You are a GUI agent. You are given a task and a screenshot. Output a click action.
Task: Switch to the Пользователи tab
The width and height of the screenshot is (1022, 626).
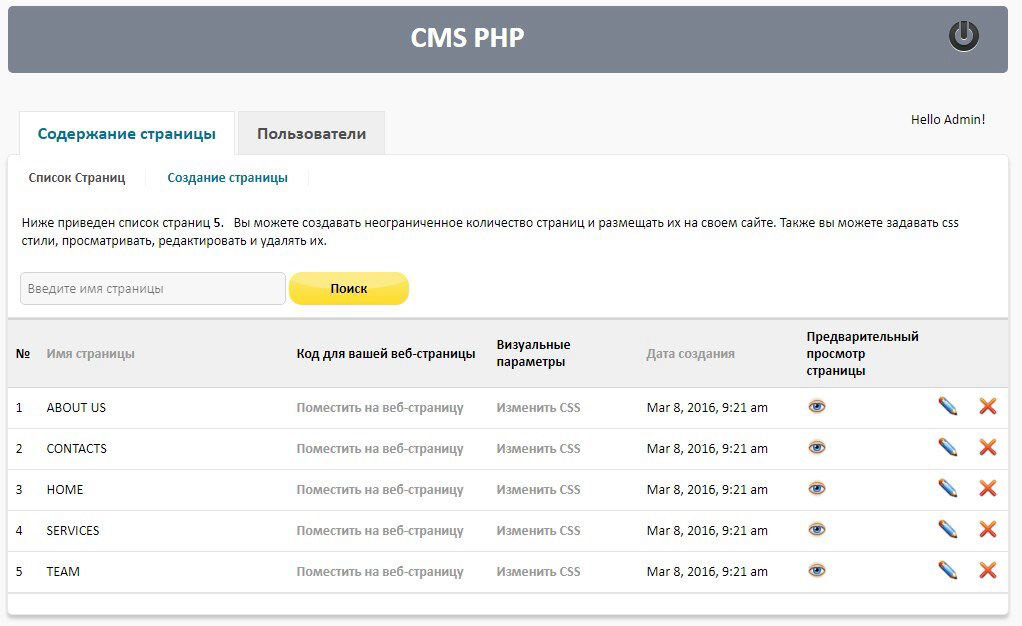tap(311, 134)
